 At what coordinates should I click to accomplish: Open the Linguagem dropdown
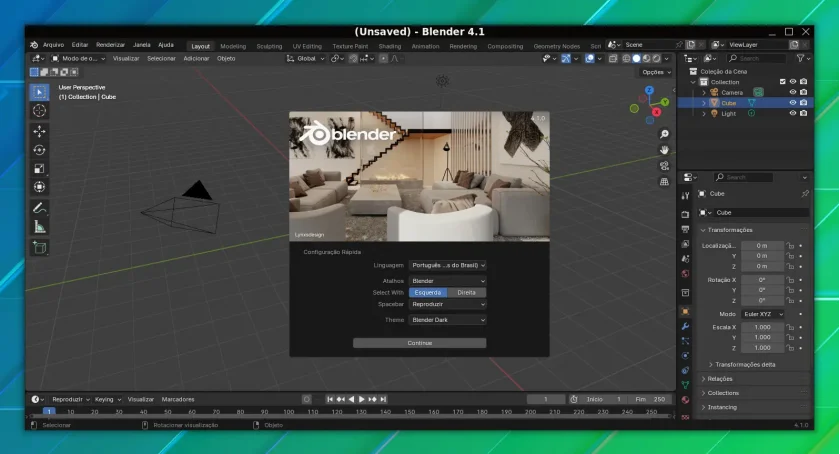(447, 265)
